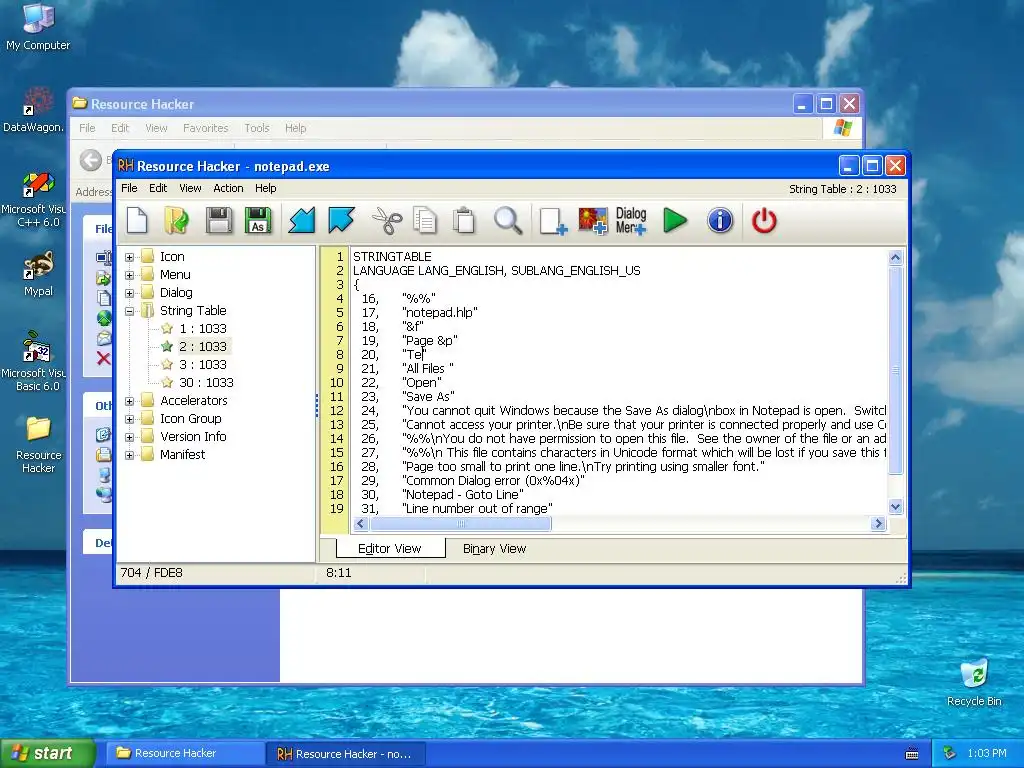
Task: Collapse the String Table tree node
Action: coord(129,312)
